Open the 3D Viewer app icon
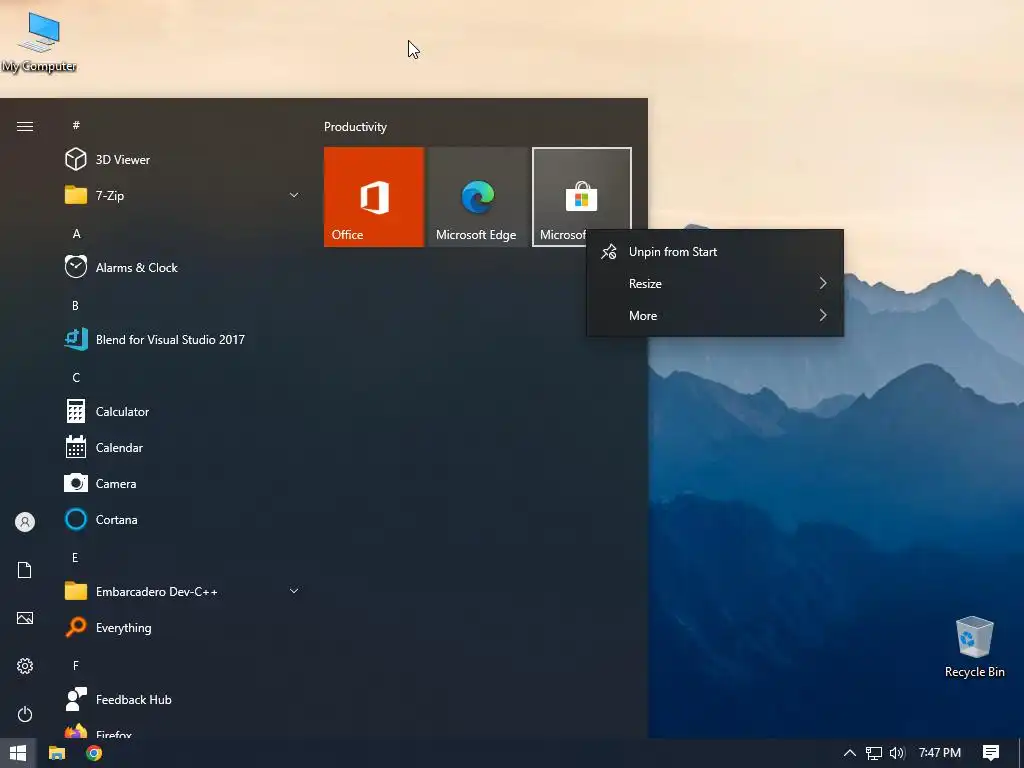Image resolution: width=1024 pixels, height=768 pixels. coord(76,159)
